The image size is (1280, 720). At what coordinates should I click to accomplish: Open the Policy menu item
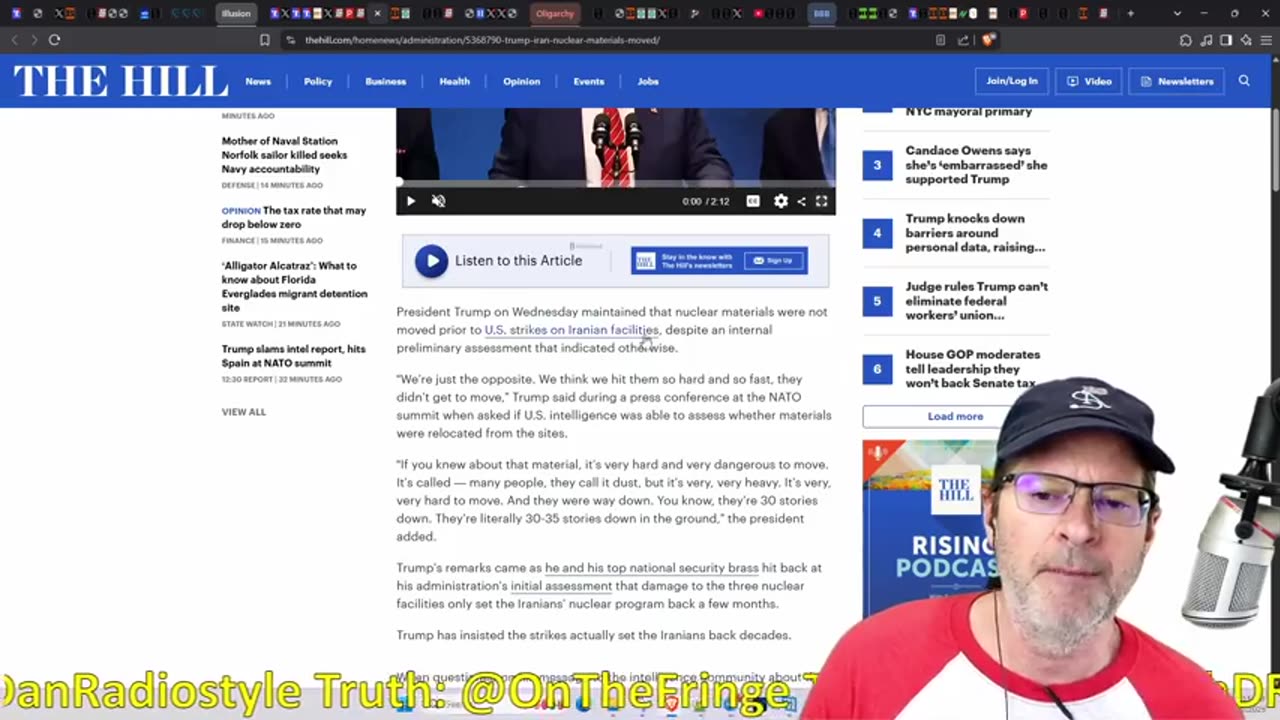click(318, 81)
